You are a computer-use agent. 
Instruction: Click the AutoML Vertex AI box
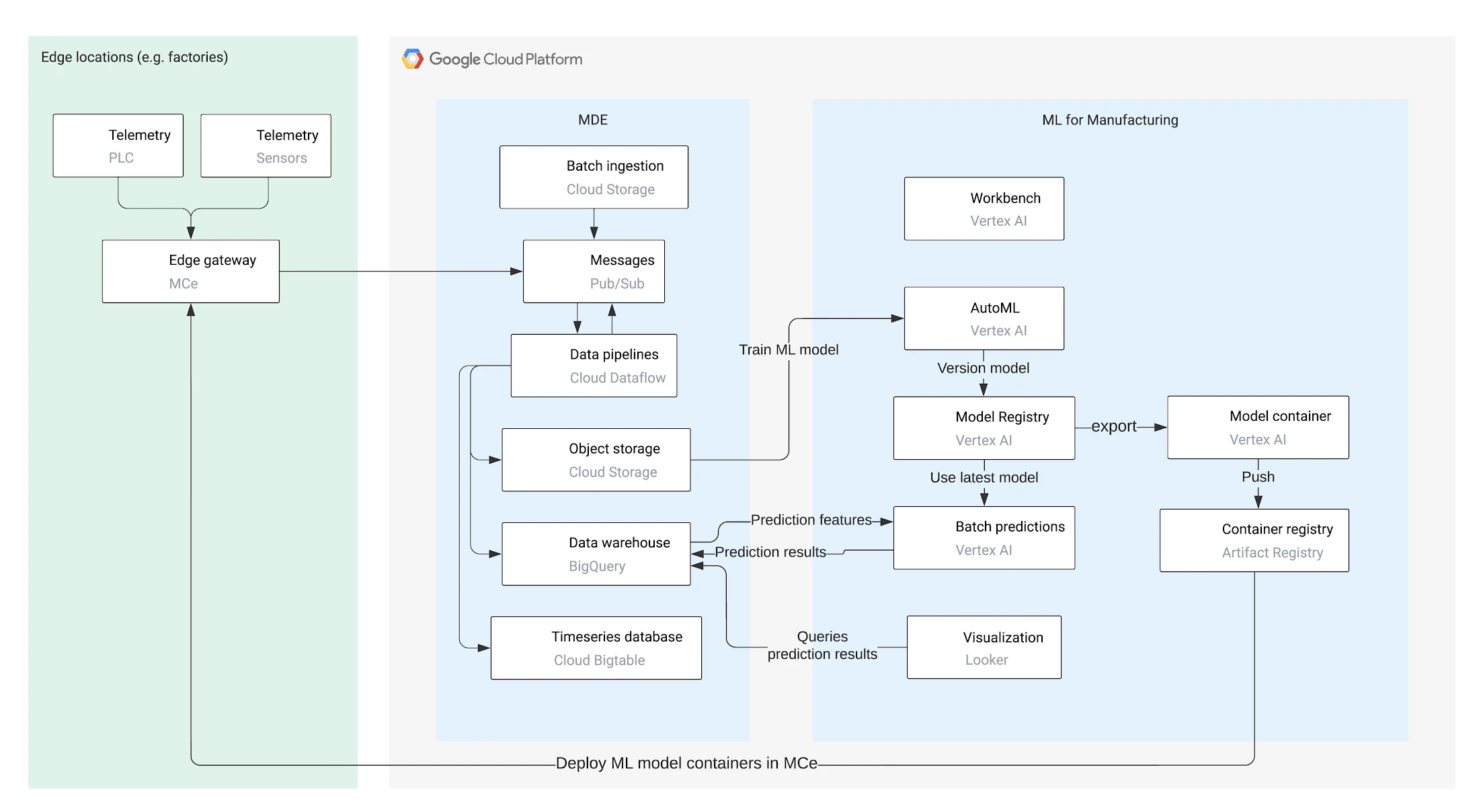[x=984, y=319]
